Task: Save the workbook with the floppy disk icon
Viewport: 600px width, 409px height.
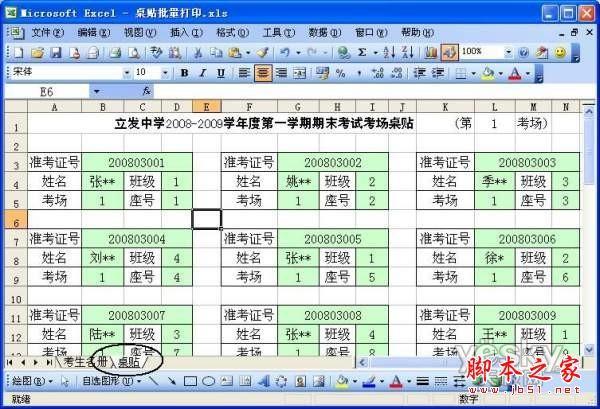Action: click(56, 53)
